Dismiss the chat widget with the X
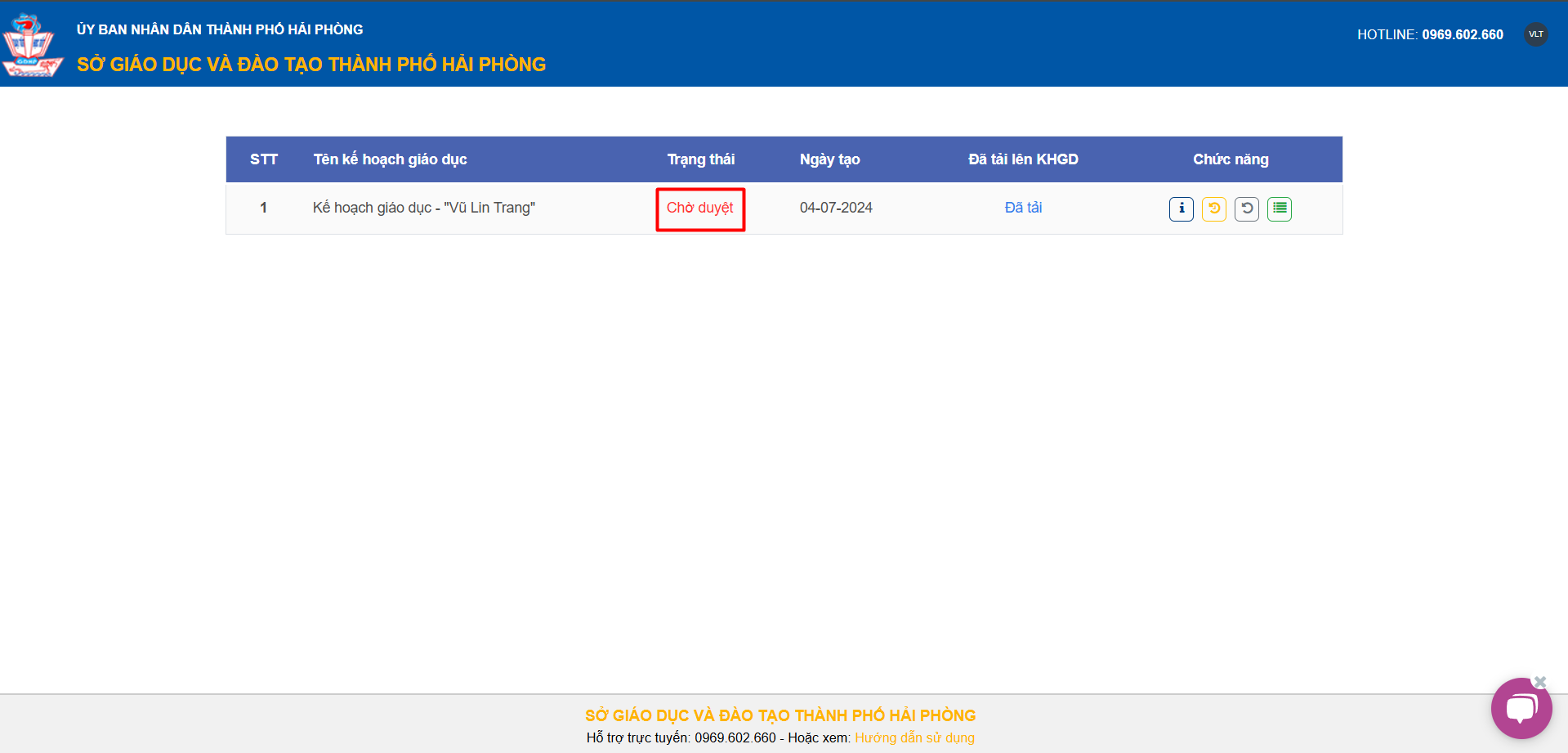Viewport: 1568px width, 753px height. (1540, 682)
